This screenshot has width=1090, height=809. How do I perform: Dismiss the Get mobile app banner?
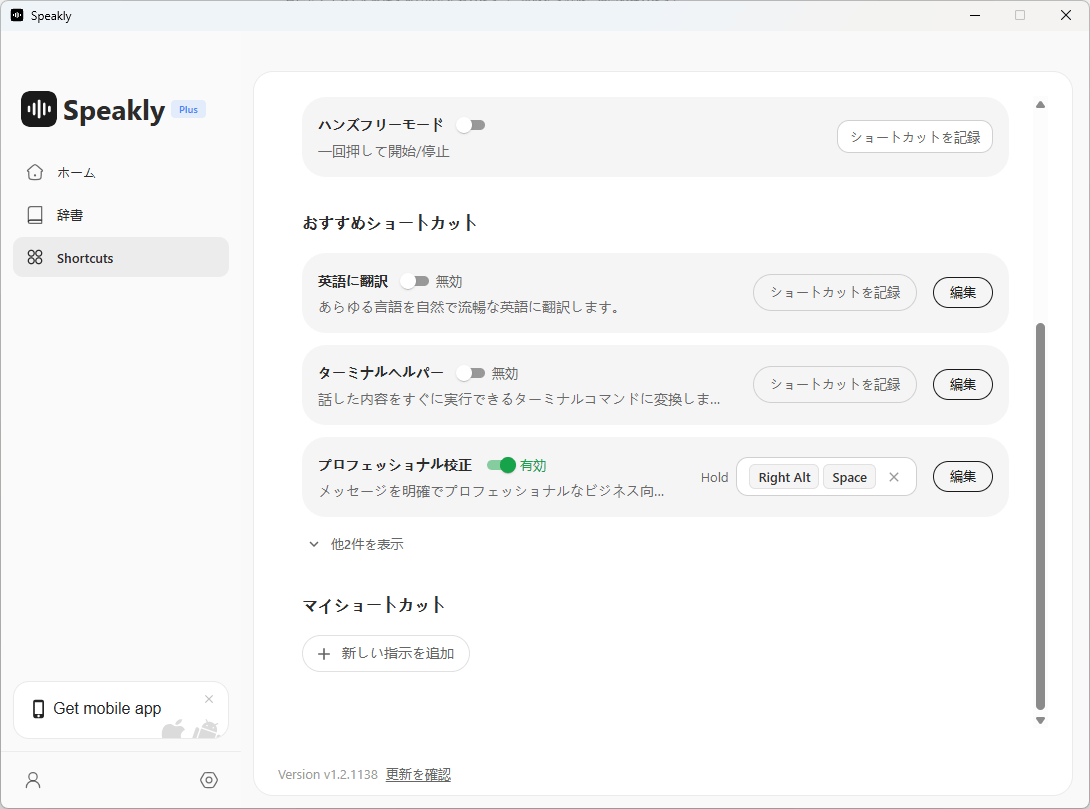tap(209, 699)
